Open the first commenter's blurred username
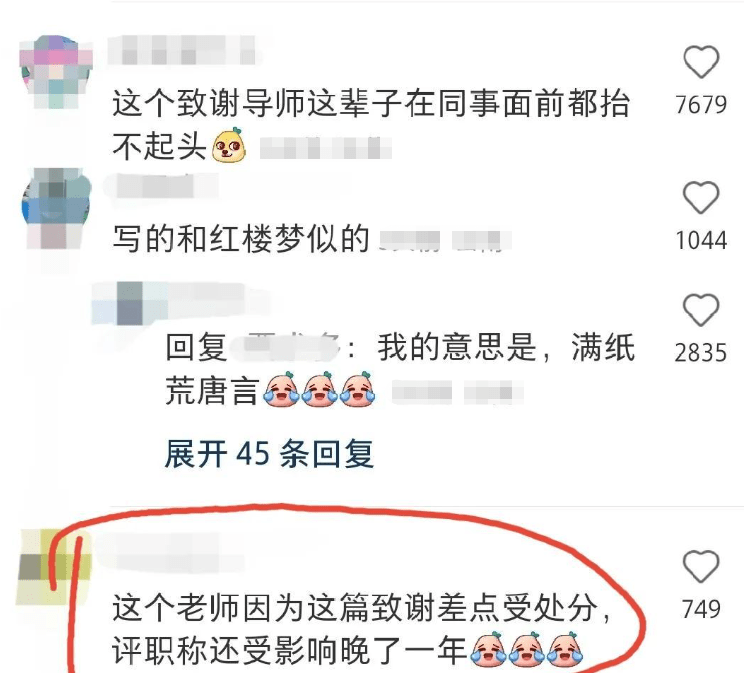The width and height of the screenshot is (744, 673). (x=182, y=51)
